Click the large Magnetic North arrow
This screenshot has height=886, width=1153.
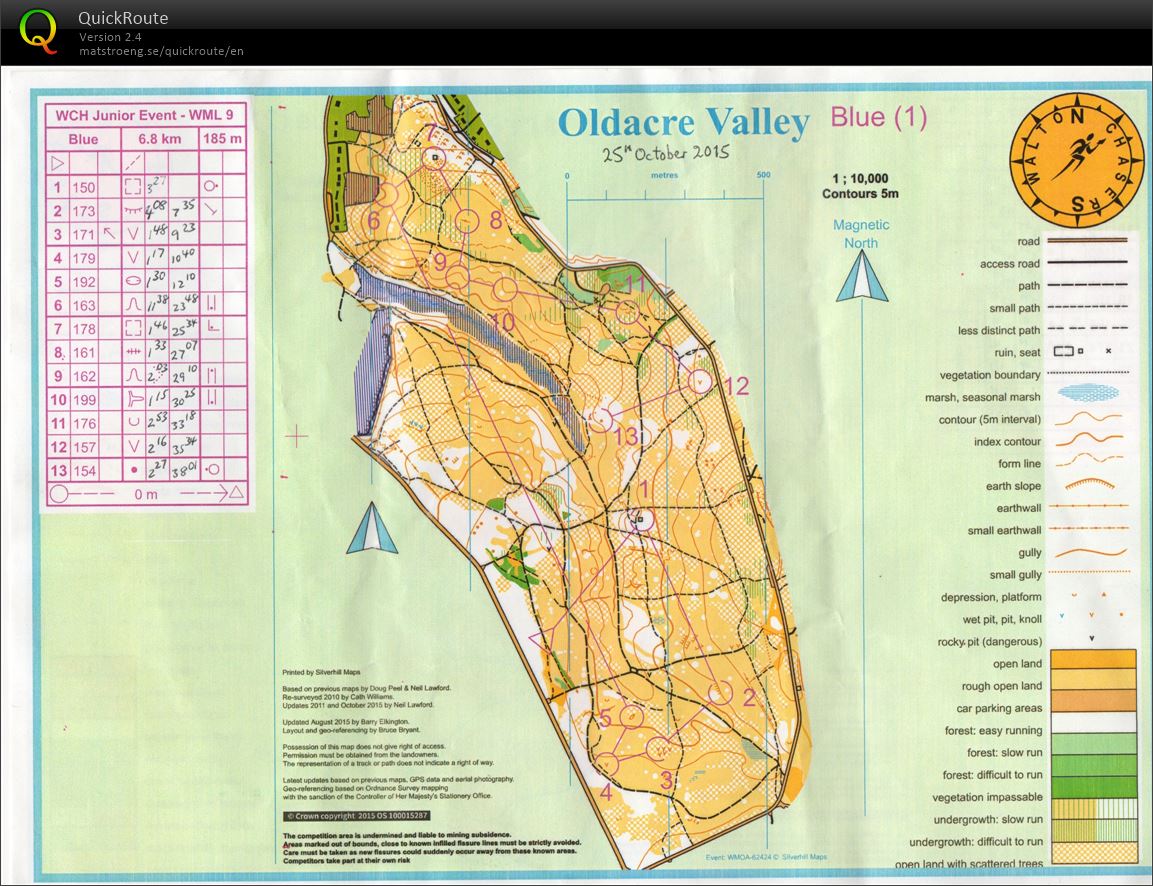(x=862, y=276)
